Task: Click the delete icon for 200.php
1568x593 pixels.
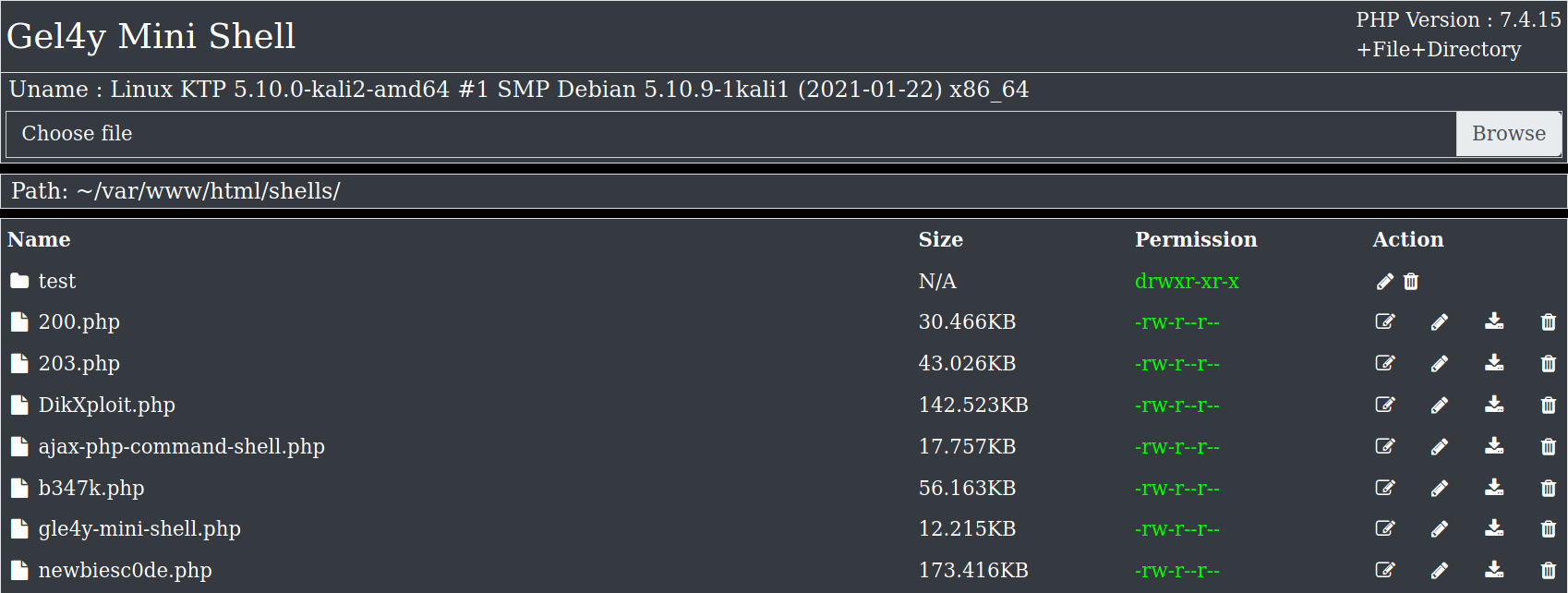Action: [1549, 322]
